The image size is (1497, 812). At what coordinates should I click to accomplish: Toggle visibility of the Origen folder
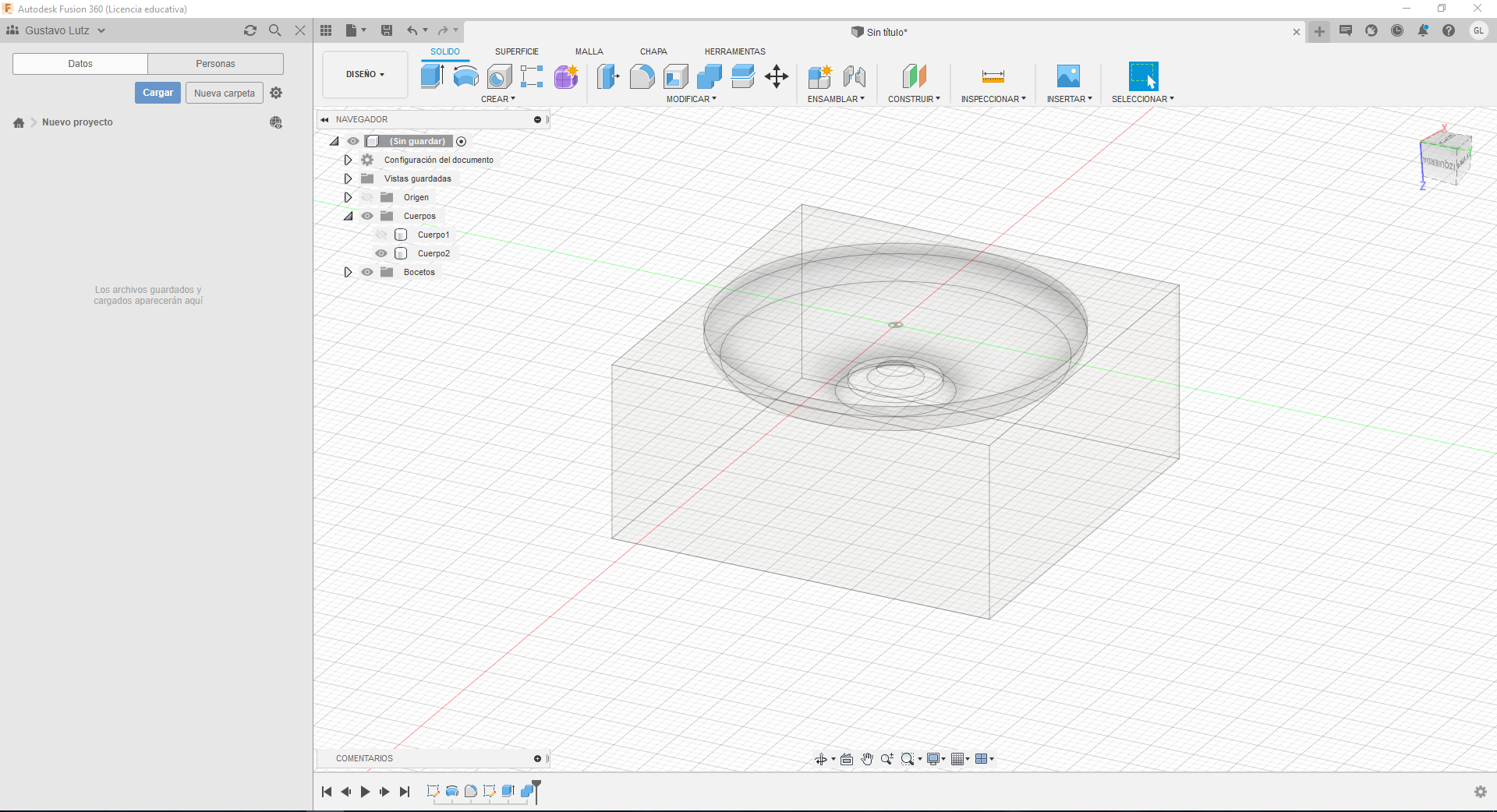click(367, 197)
